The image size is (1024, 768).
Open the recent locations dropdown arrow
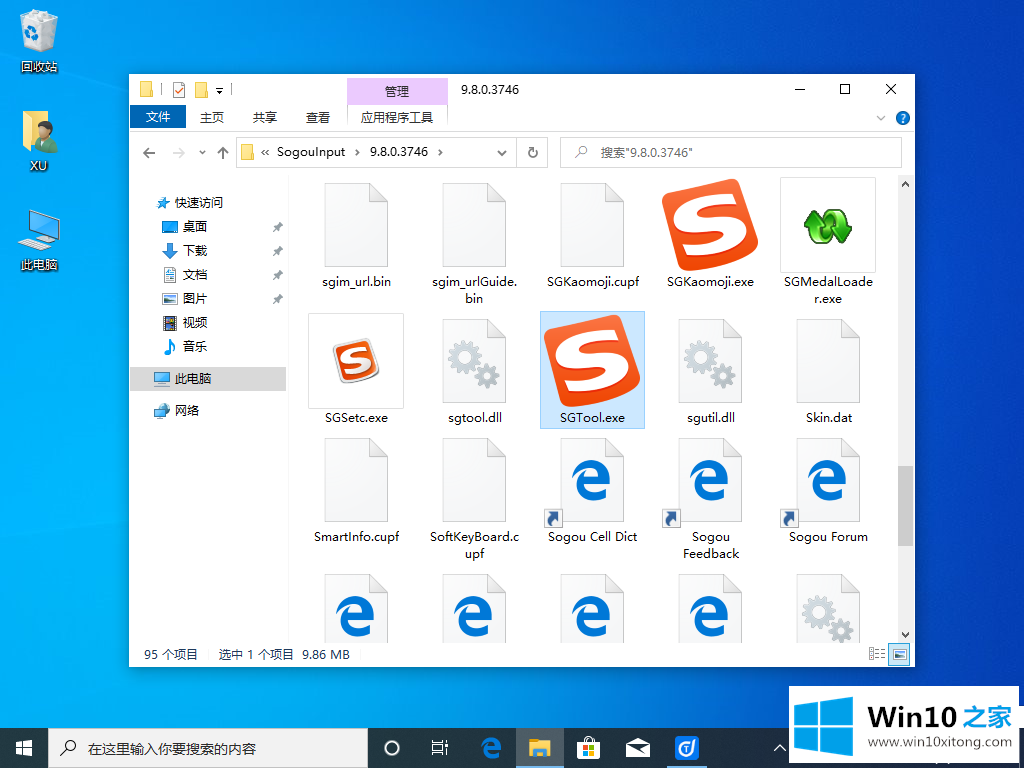pos(202,152)
